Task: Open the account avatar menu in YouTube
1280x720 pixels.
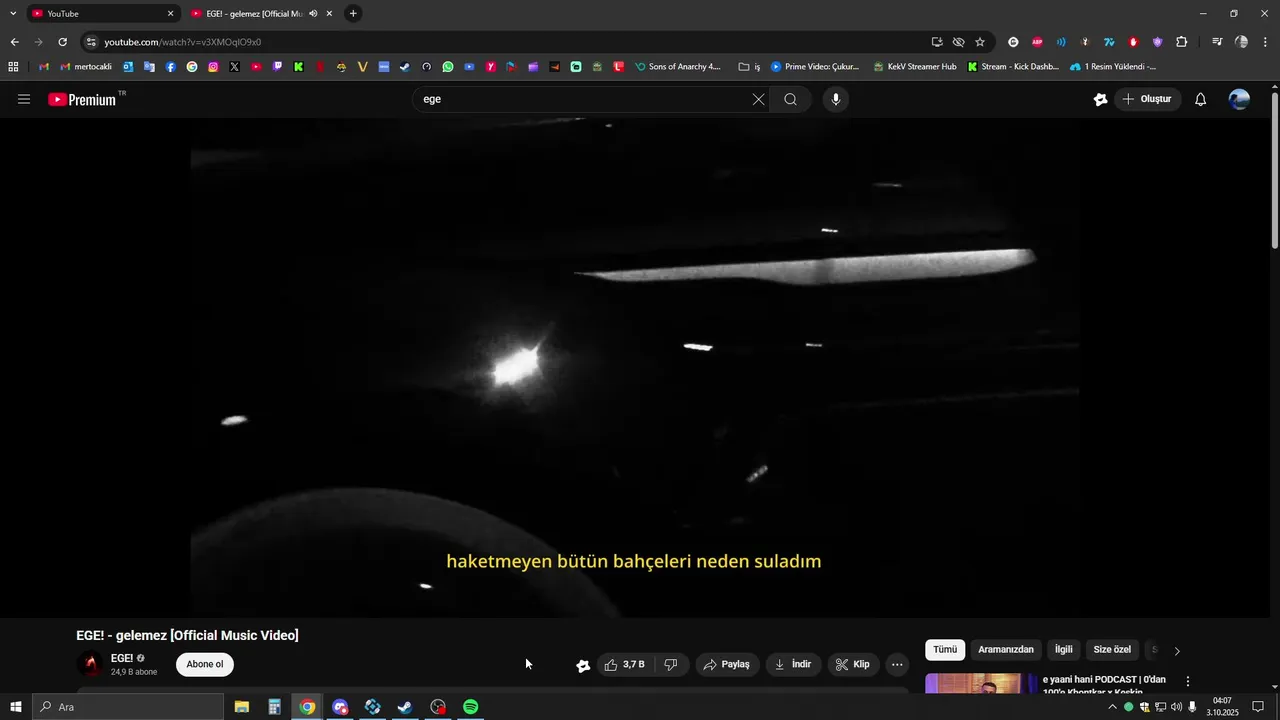Action: [1239, 99]
